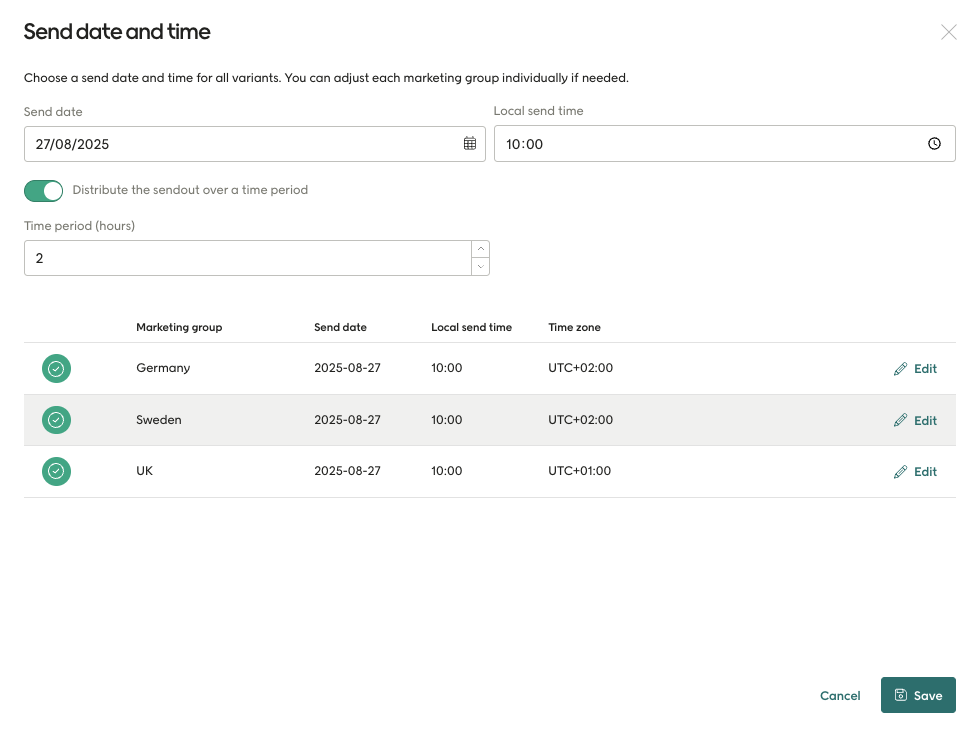Click the save icon inside the Save button
The height and width of the screenshot is (734, 980).
tap(901, 695)
